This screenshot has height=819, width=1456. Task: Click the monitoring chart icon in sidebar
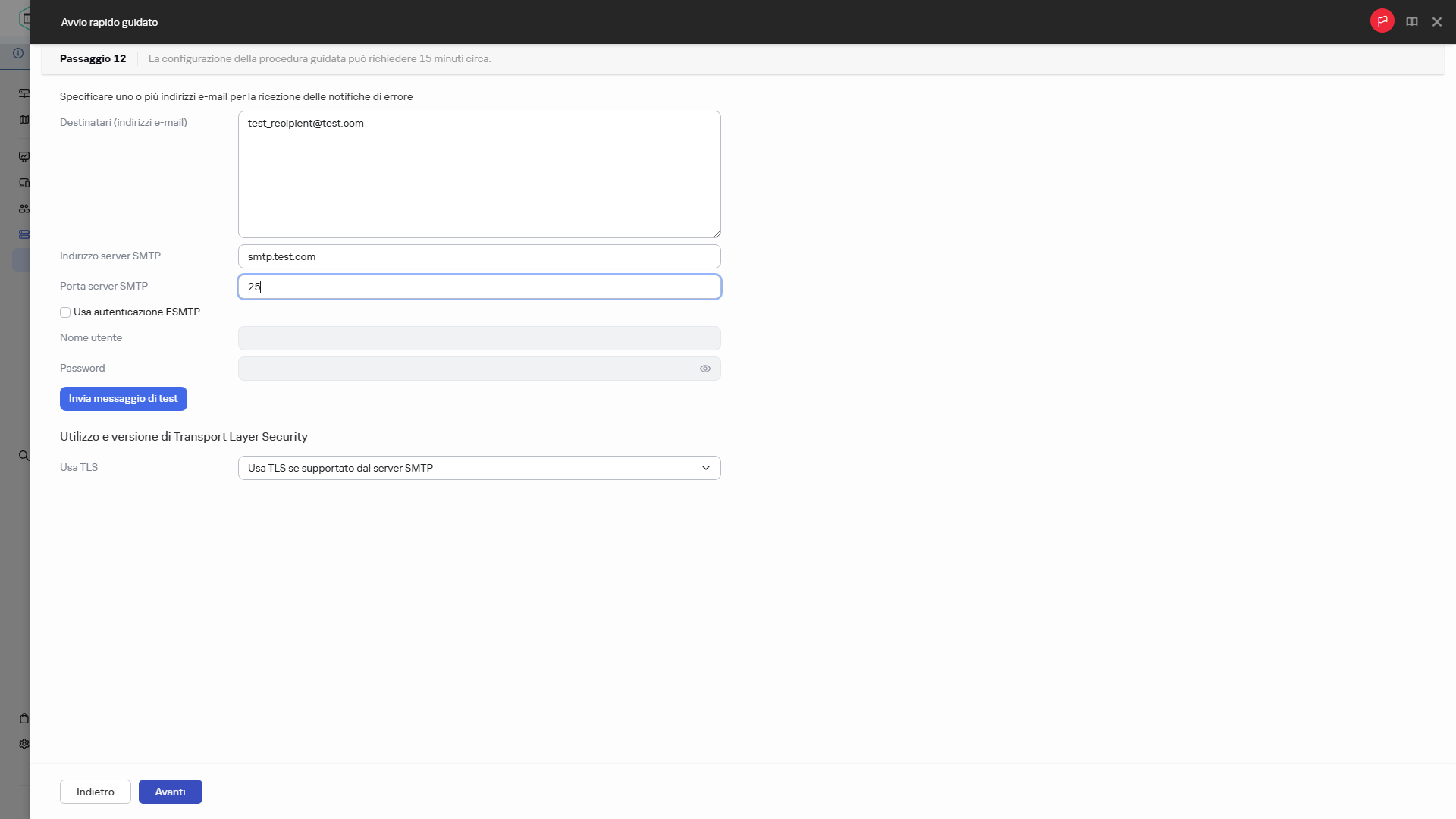(24, 157)
